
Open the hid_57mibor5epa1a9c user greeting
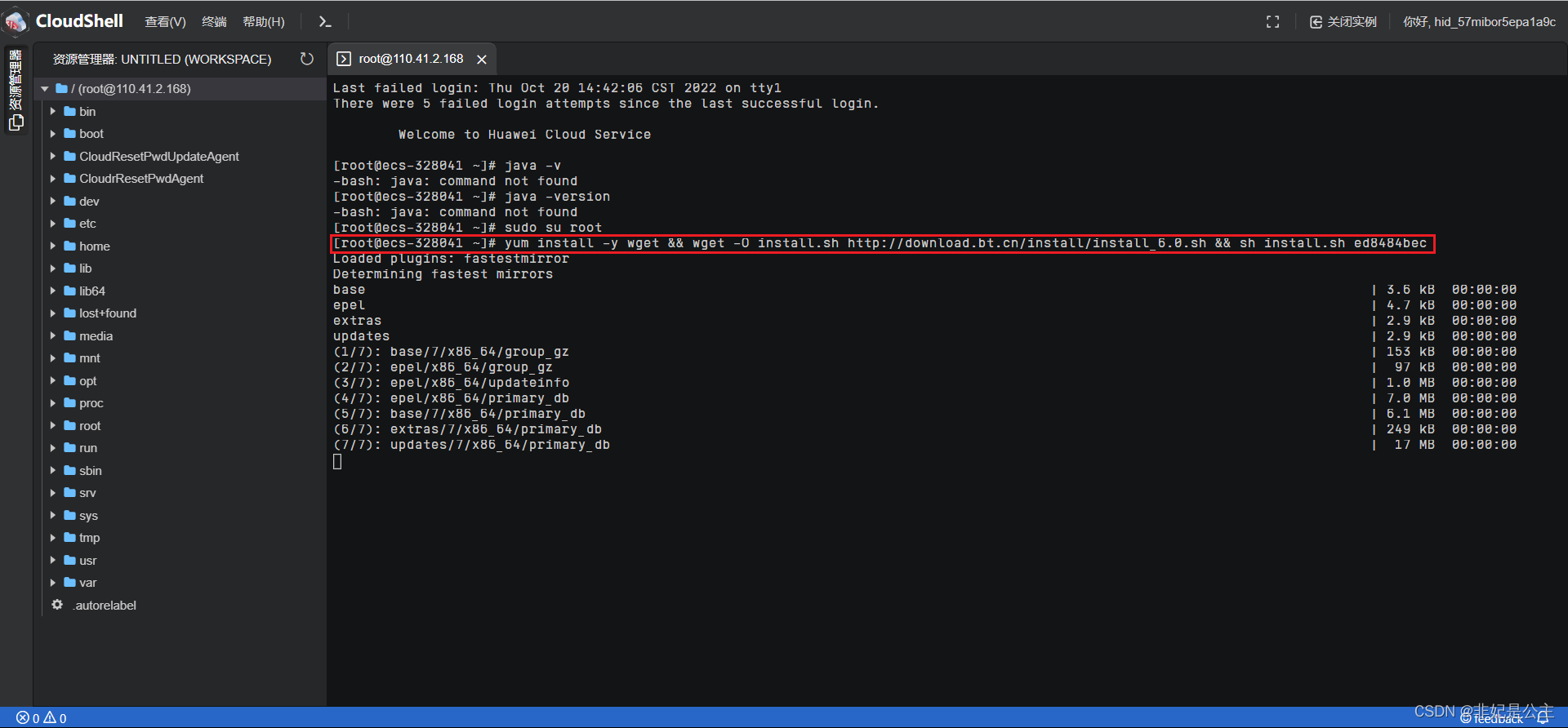click(x=1479, y=22)
